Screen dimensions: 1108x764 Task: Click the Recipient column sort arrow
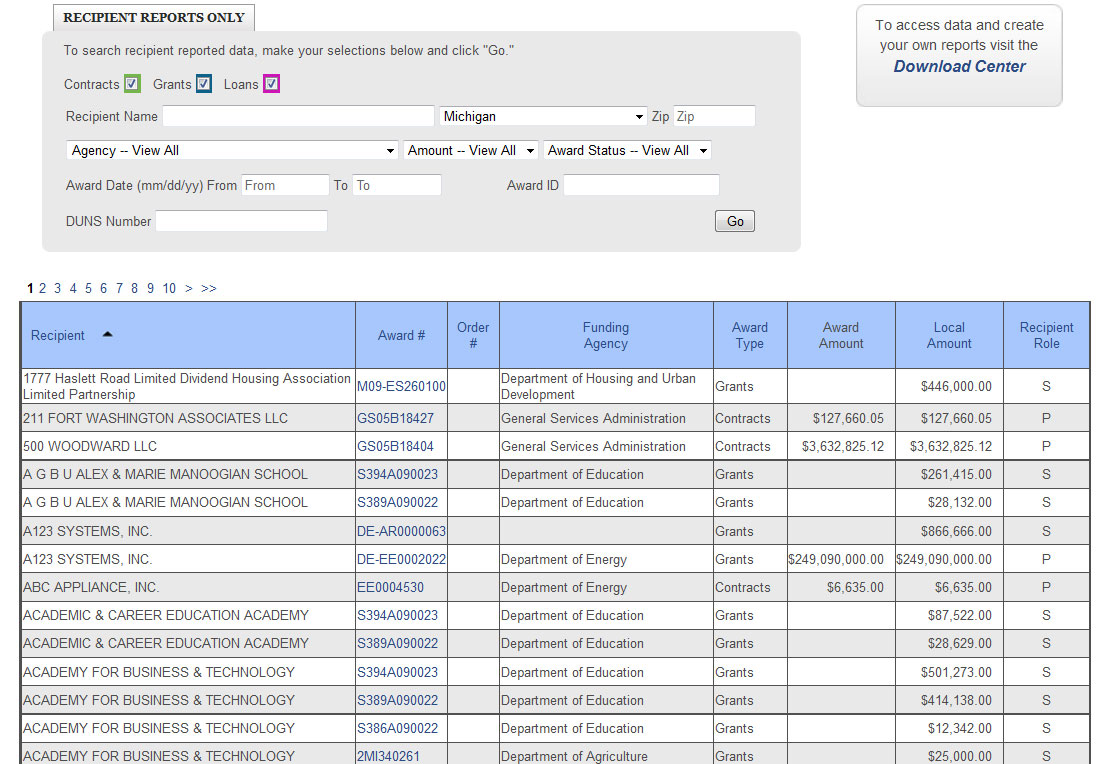point(108,335)
